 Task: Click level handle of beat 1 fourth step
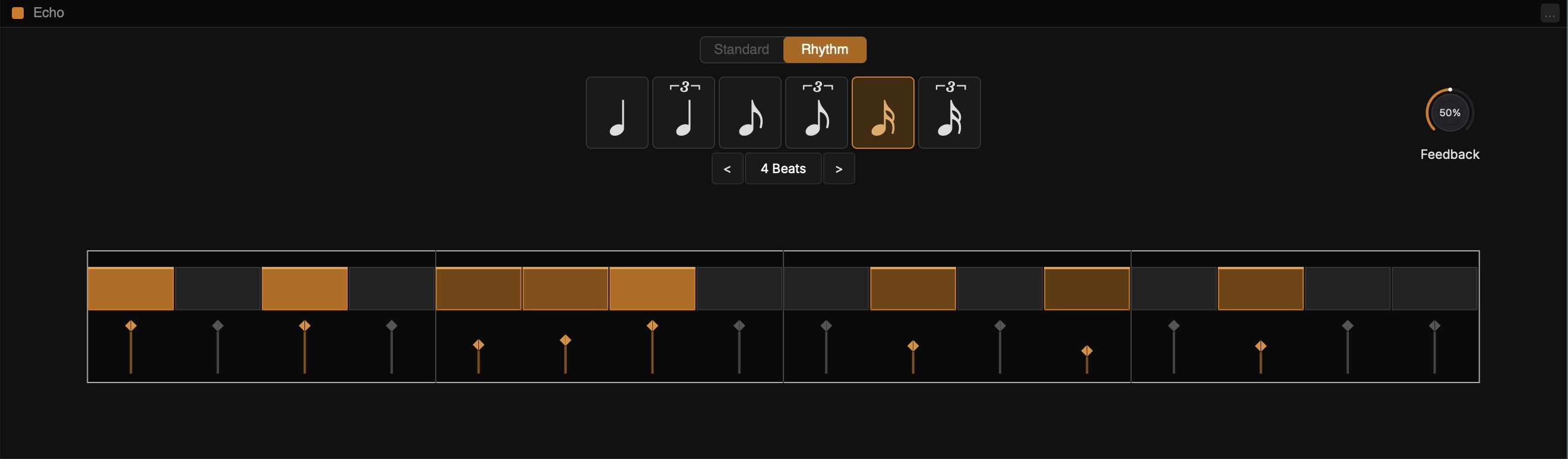click(x=391, y=326)
